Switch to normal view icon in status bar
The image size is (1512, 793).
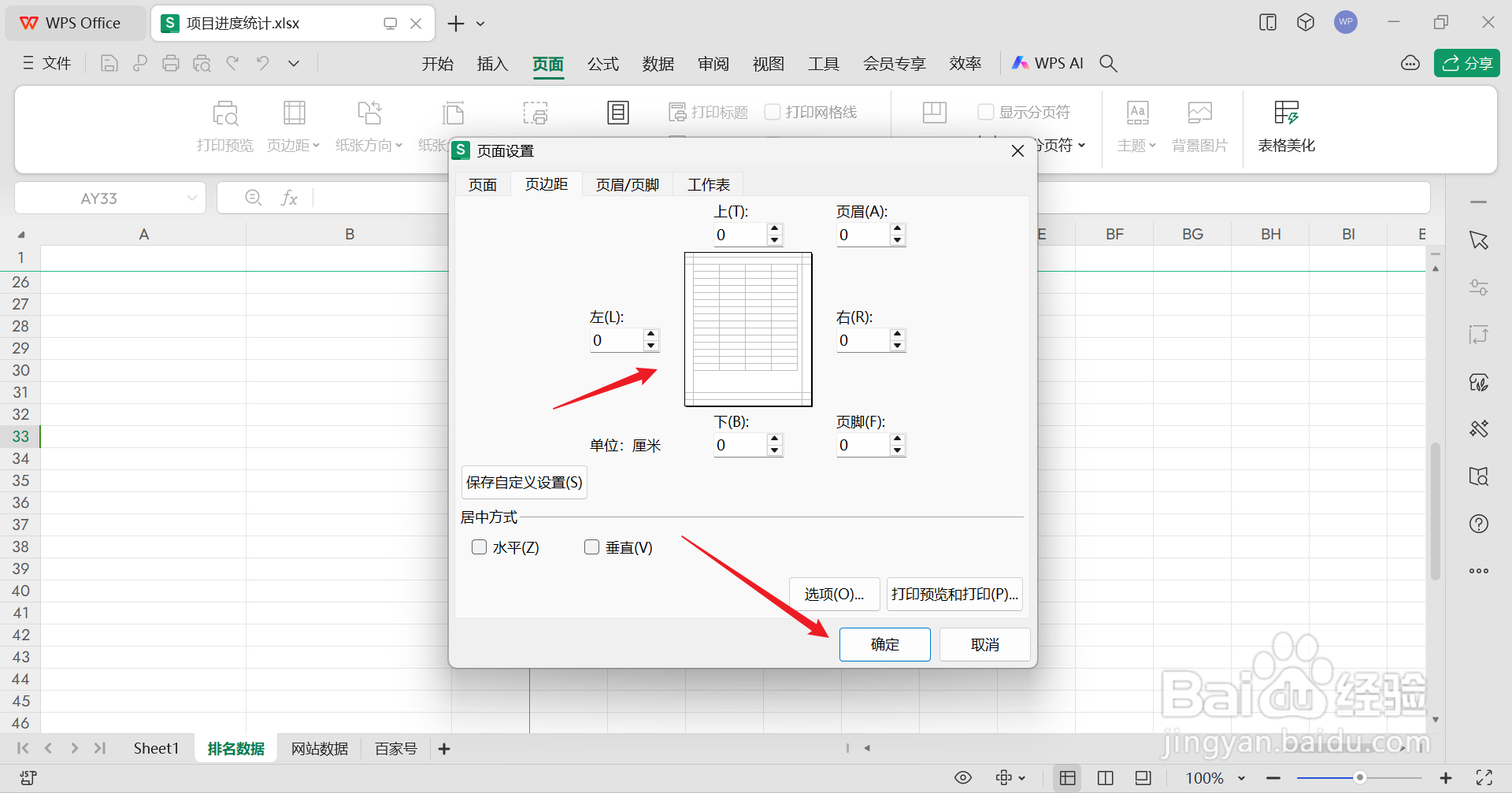pyautogui.click(x=1068, y=778)
